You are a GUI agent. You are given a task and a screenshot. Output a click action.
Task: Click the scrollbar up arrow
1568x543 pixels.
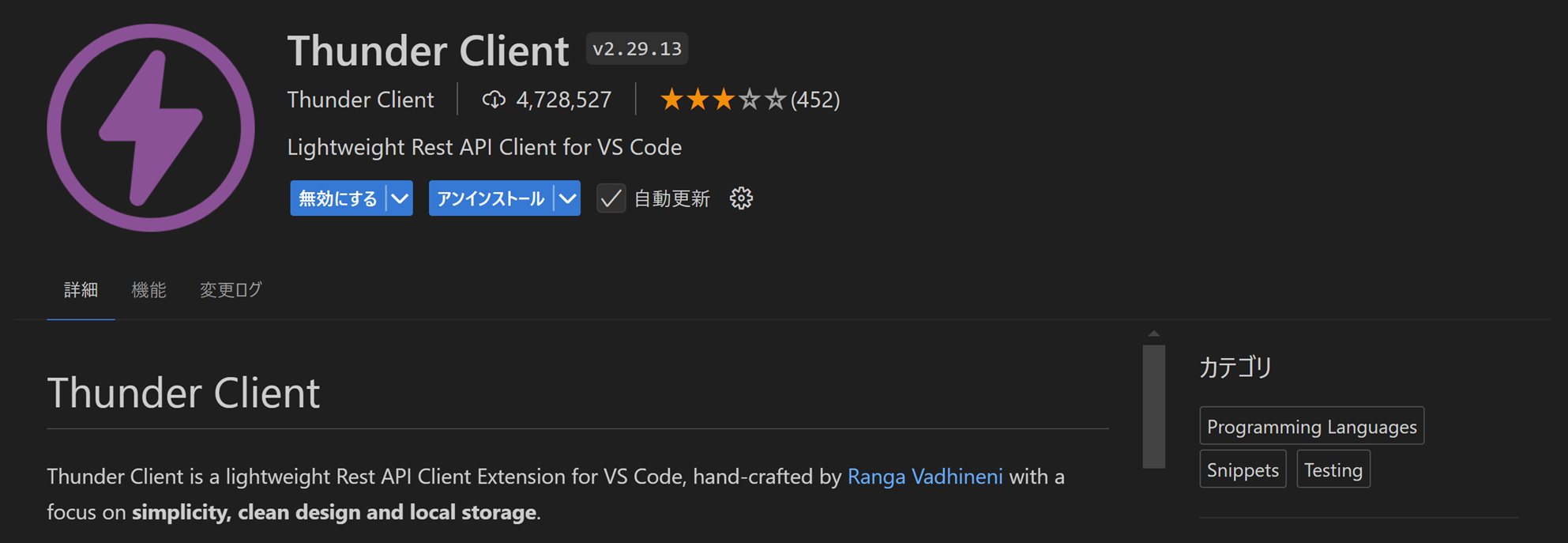(1154, 334)
